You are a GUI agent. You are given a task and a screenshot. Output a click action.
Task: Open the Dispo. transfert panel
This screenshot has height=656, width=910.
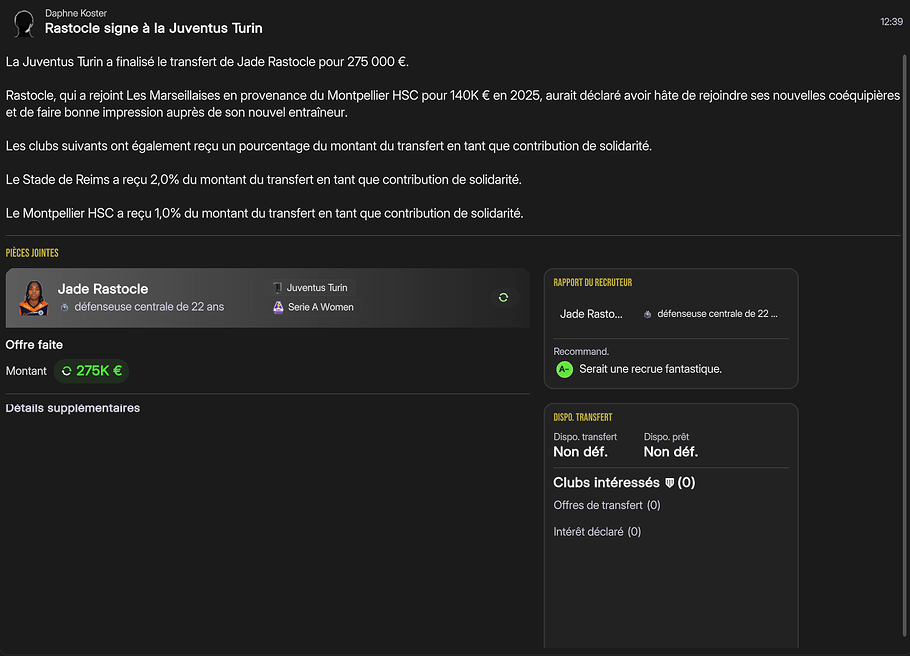[x=583, y=417]
